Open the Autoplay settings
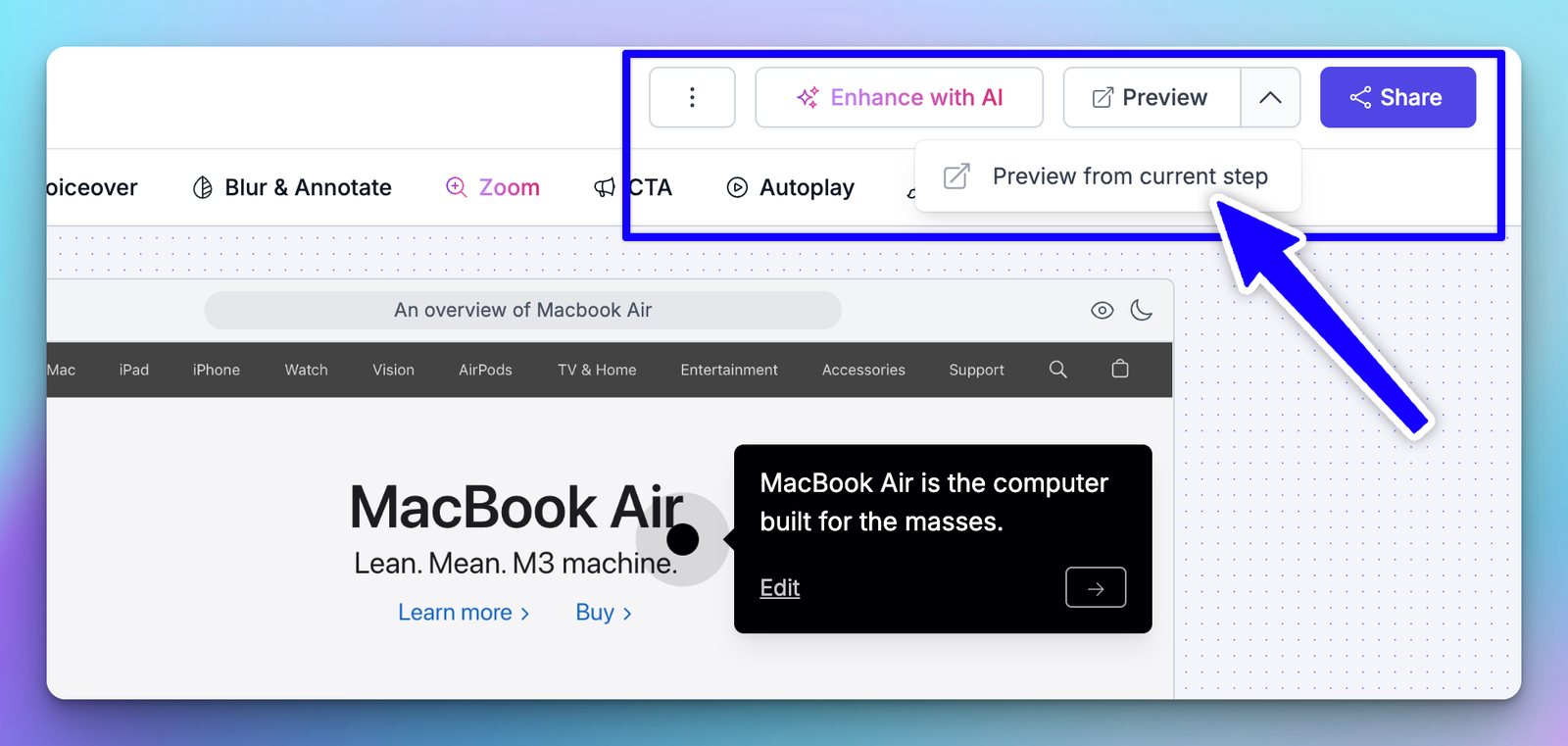Image resolution: width=1568 pixels, height=746 pixels. click(x=791, y=187)
